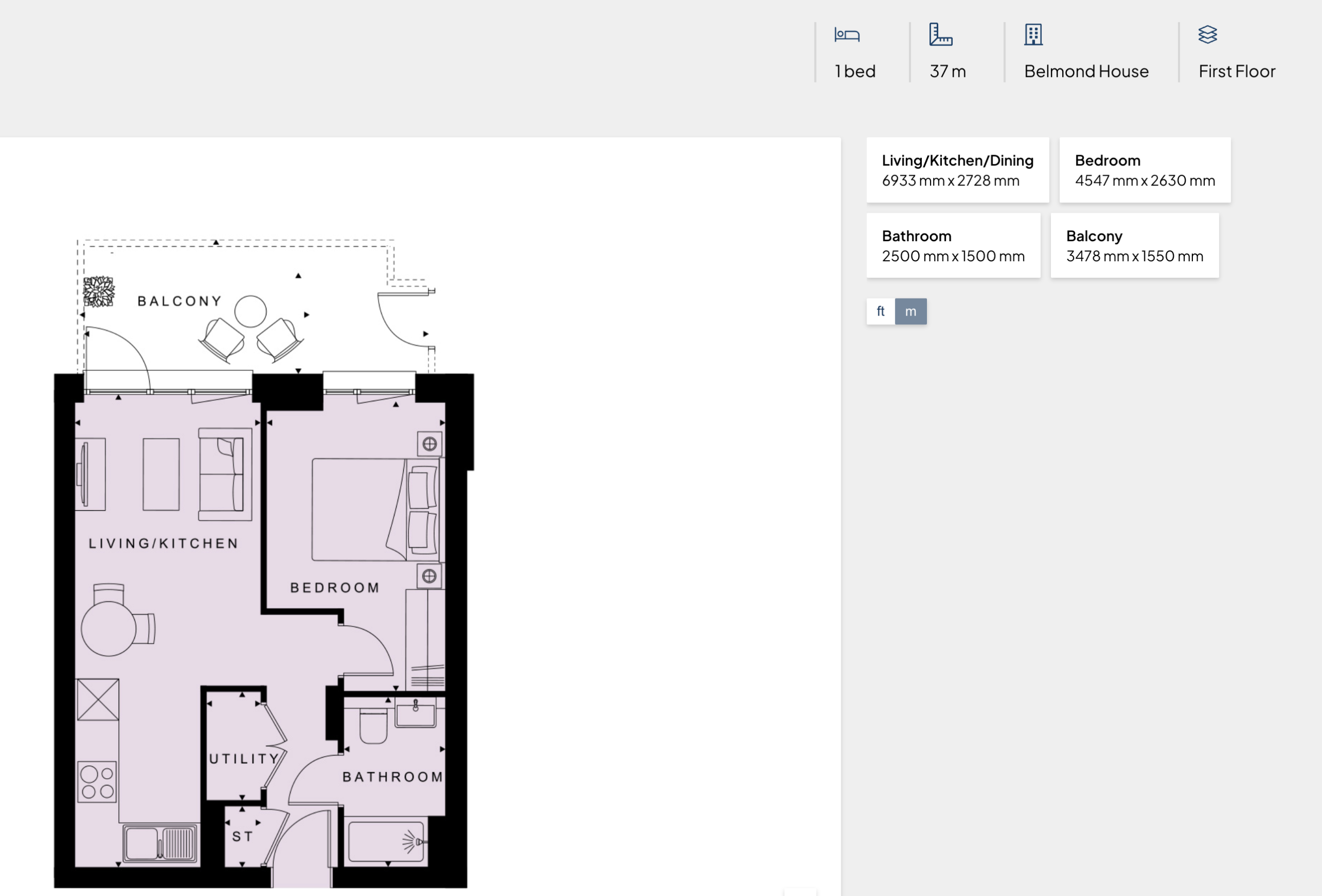This screenshot has height=896, width=1322.
Task: Click the kitchen sink icon
Action: pyautogui.click(x=161, y=843)
